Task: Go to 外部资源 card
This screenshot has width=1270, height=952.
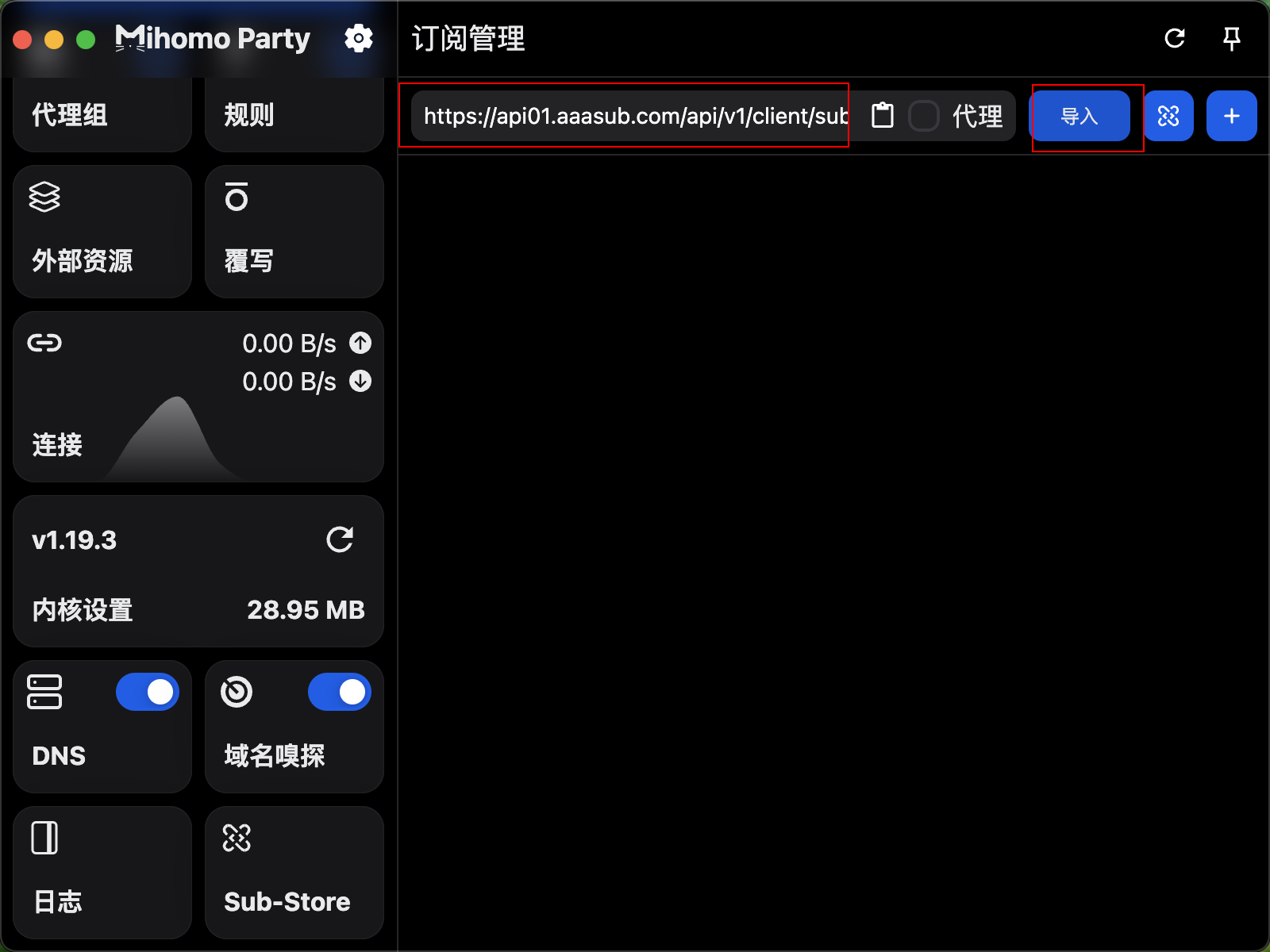Action: coord(102,232)
